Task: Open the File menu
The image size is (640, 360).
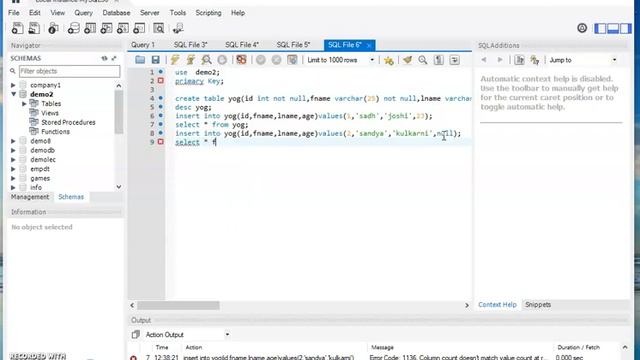Action: (x=14, y=13)
